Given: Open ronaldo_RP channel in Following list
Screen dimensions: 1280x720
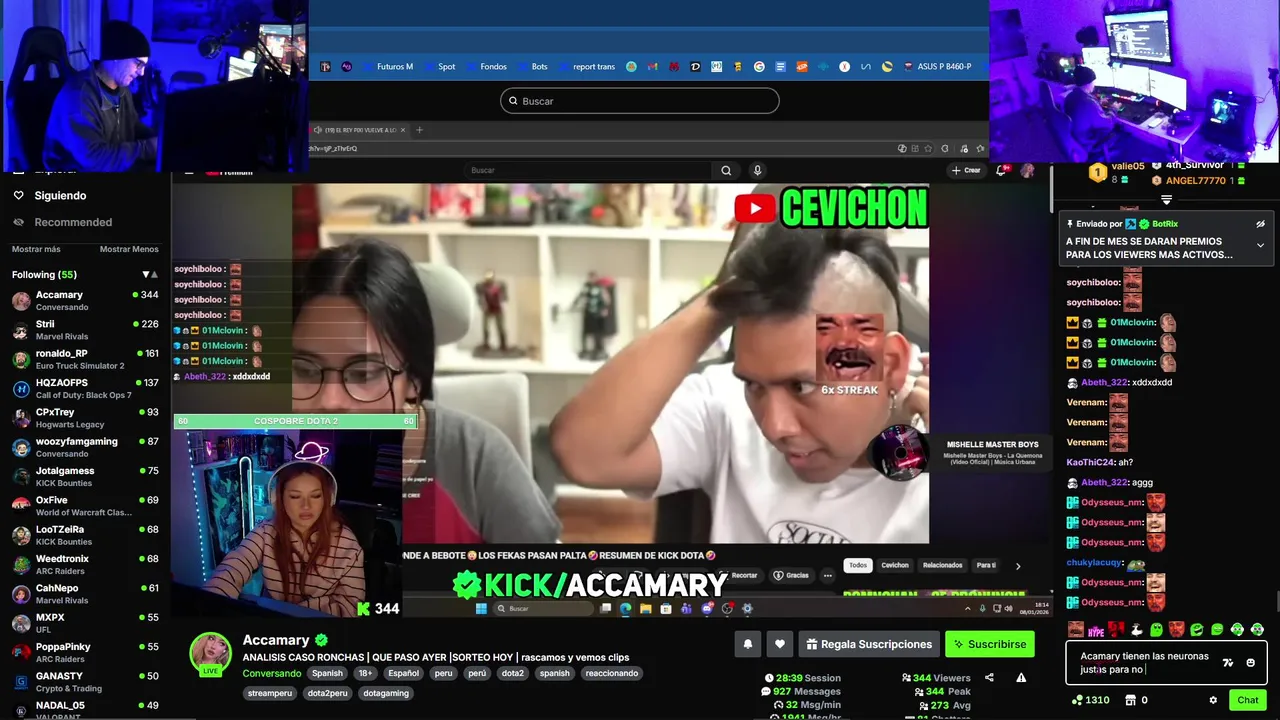Looking at the screenshot, I should (x=85, y=359).
